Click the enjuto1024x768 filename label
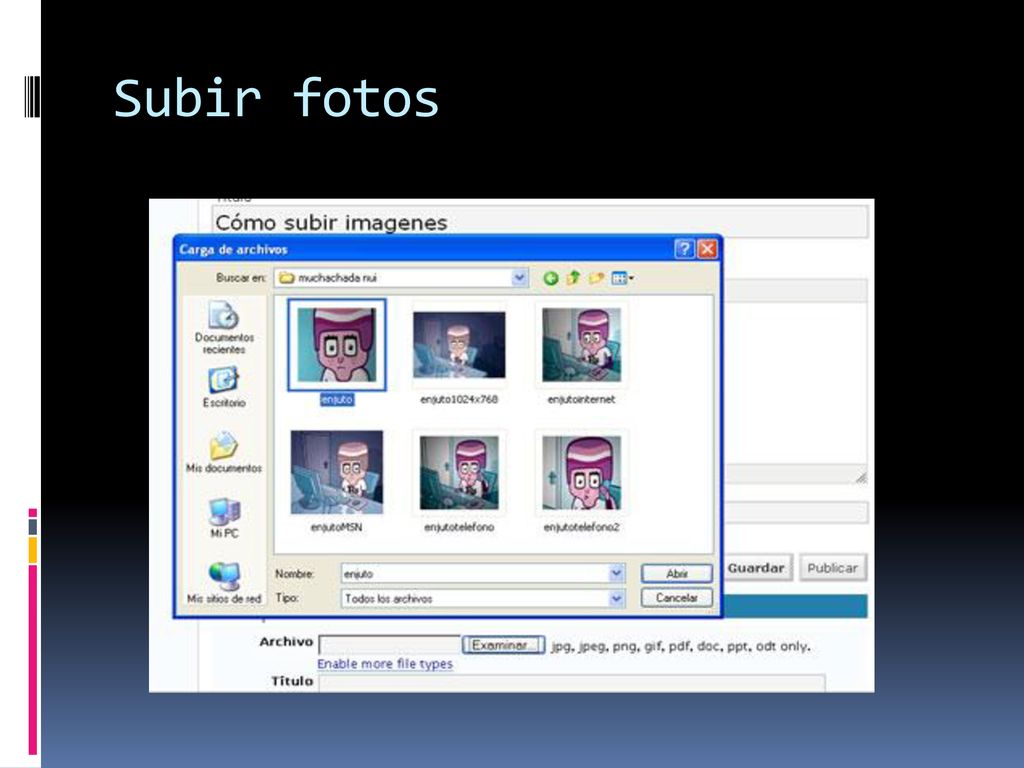The height and width of the screenshot is (768, 1024). coord(459,399)
